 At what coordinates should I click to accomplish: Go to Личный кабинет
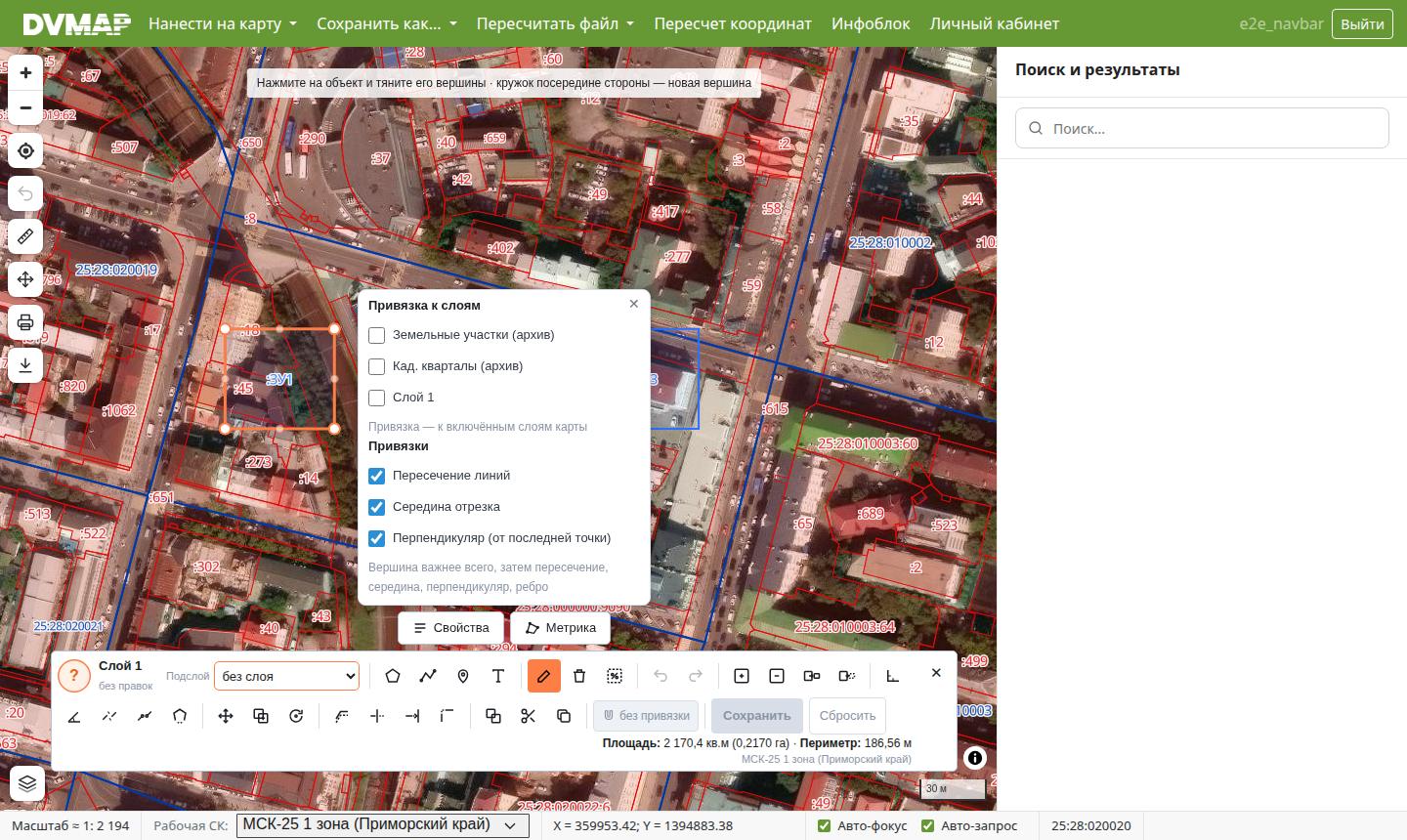coord(995,23)
